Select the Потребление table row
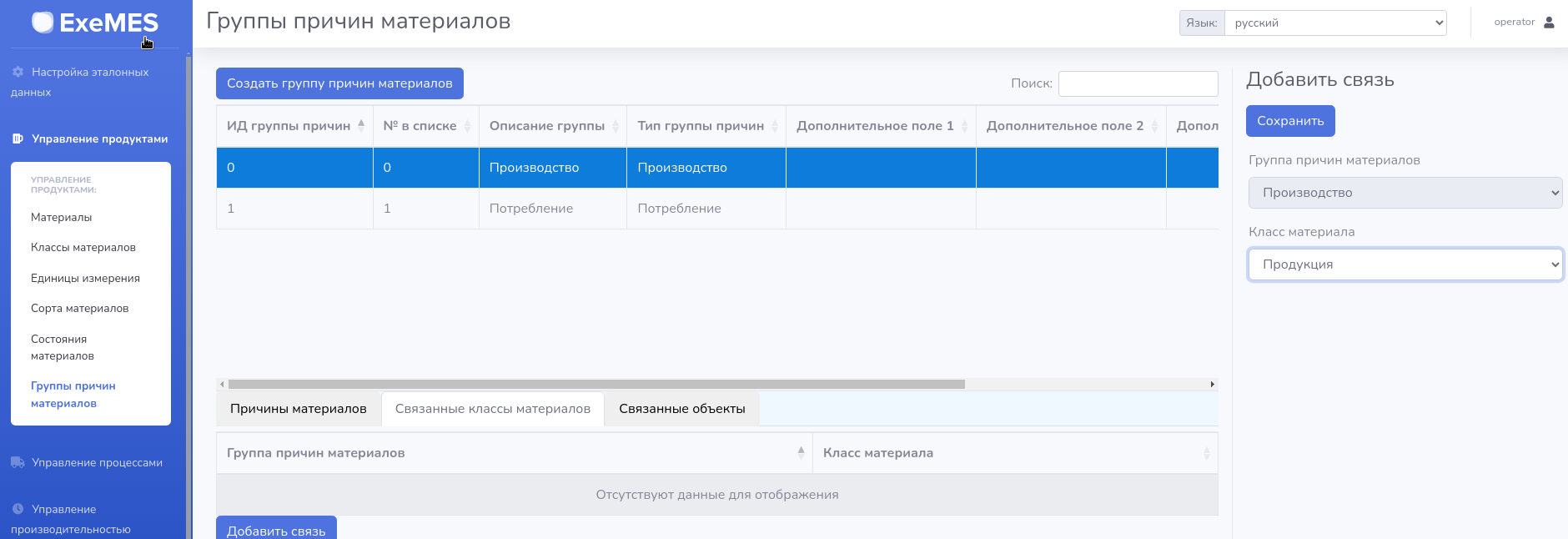 pos(531,209)
